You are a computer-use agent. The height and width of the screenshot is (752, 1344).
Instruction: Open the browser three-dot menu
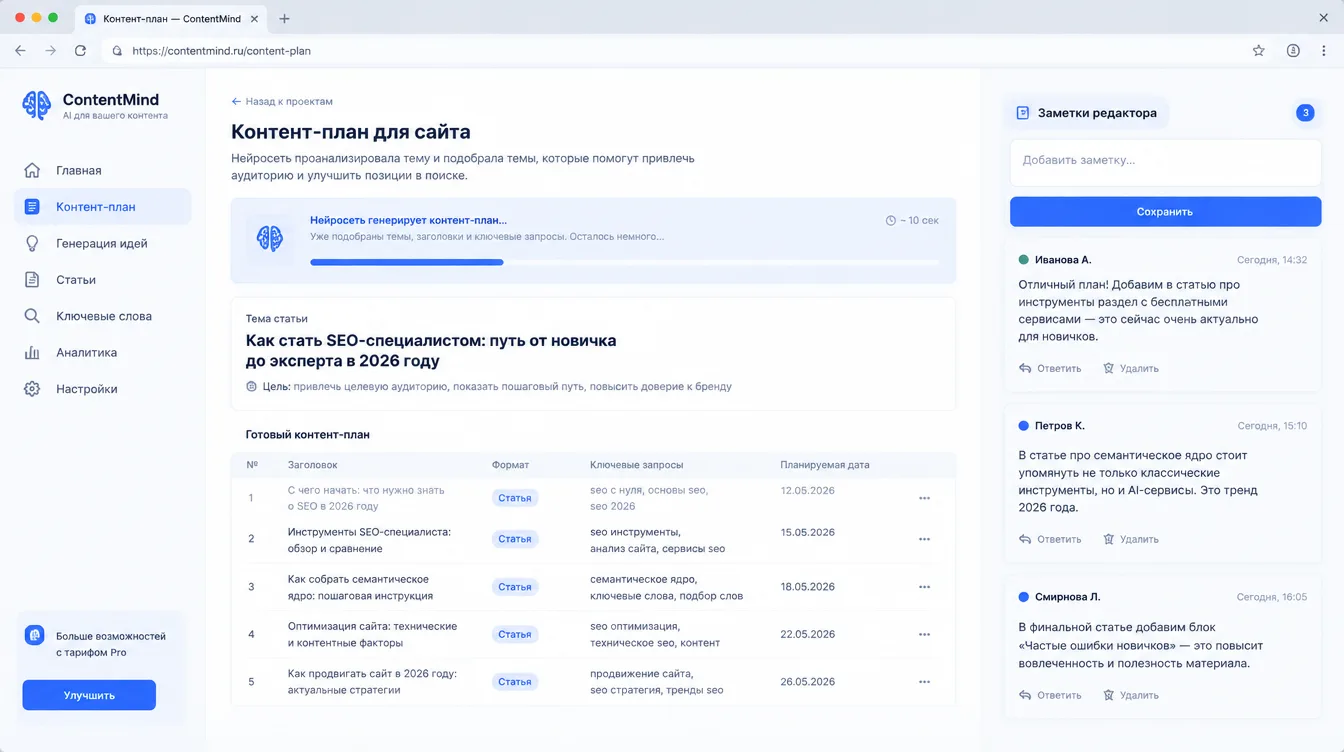point(1324,51)
